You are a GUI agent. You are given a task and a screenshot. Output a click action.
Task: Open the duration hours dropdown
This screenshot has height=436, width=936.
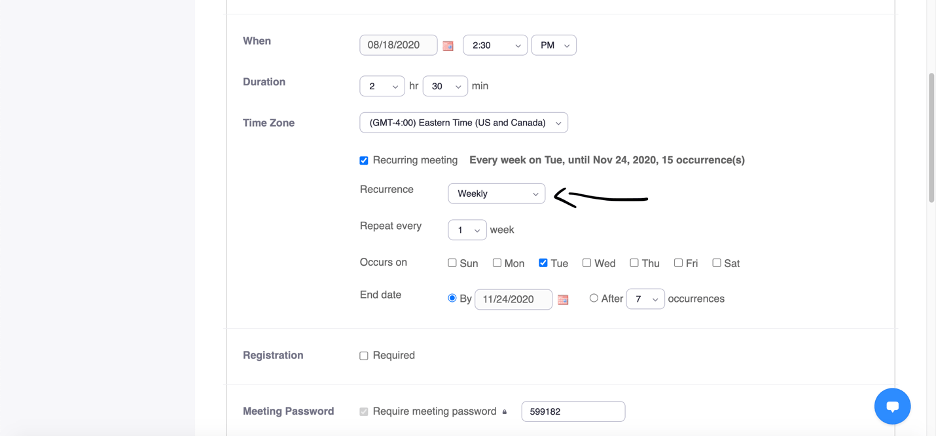coord(382,87)
